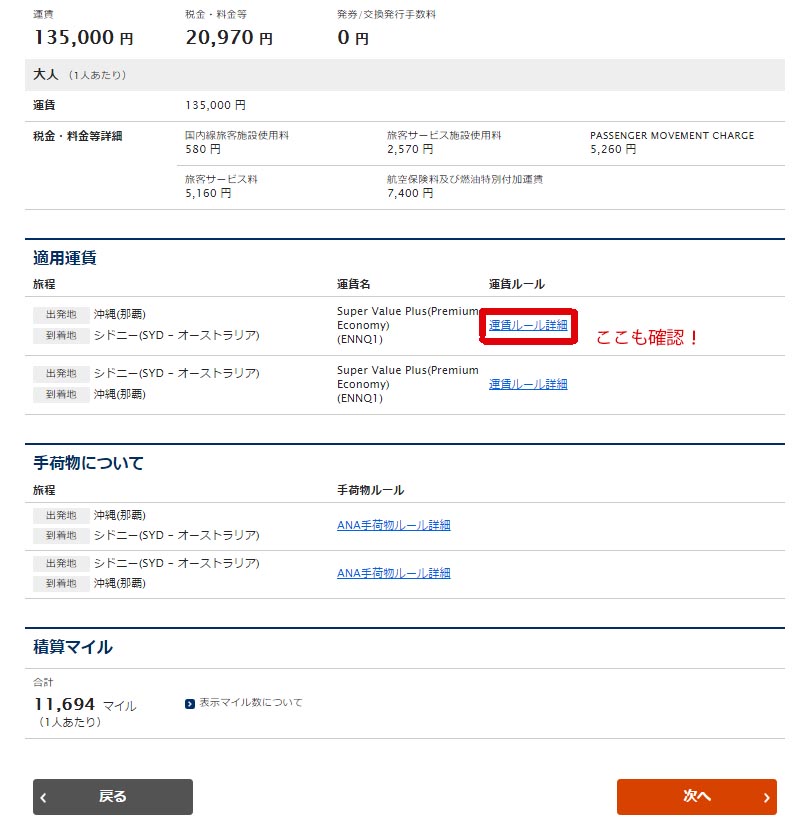Click the 積算マイル section heading

tap(73, 647)
